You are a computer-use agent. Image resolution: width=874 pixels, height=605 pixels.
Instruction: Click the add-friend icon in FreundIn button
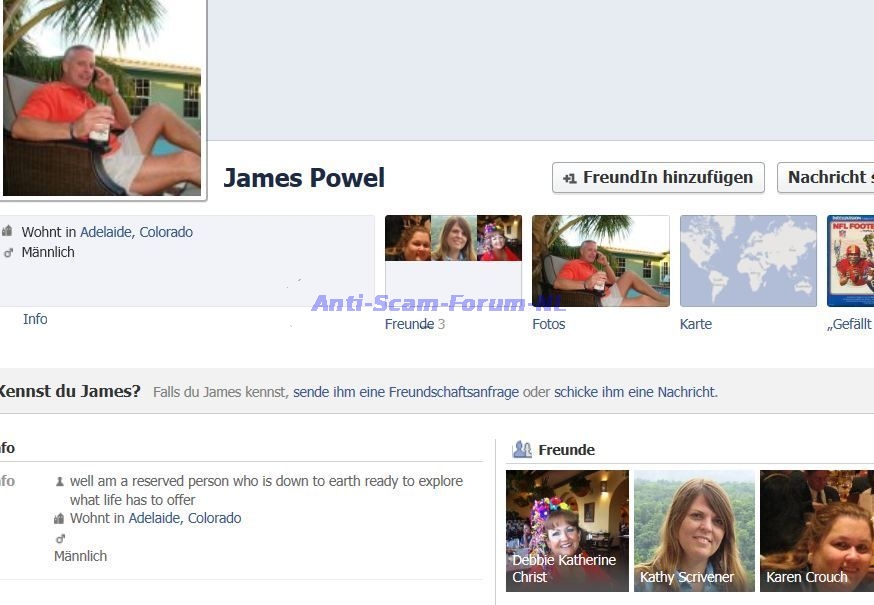click(x=569, y=178)
